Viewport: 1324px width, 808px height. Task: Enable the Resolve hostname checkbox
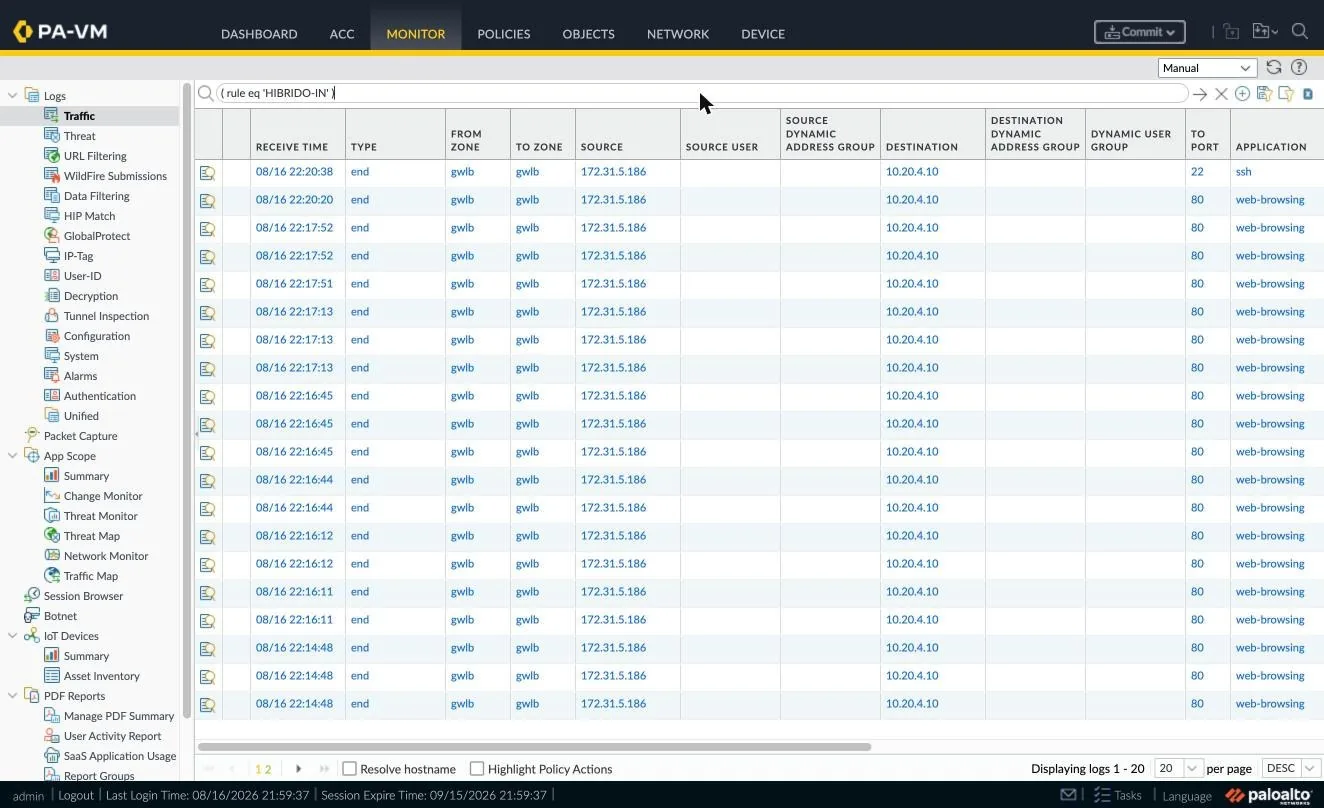[x=349, y=769]
